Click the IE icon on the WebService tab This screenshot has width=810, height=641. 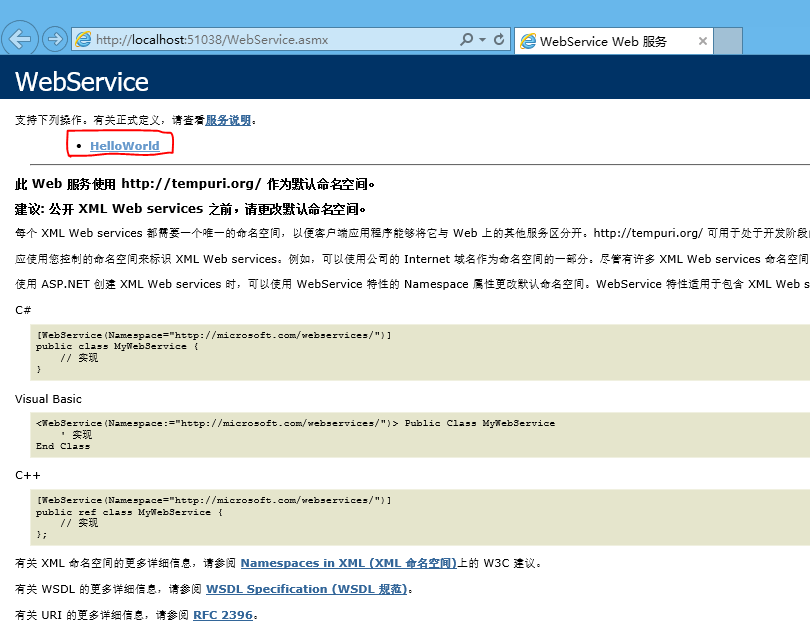tap(528, 41)
